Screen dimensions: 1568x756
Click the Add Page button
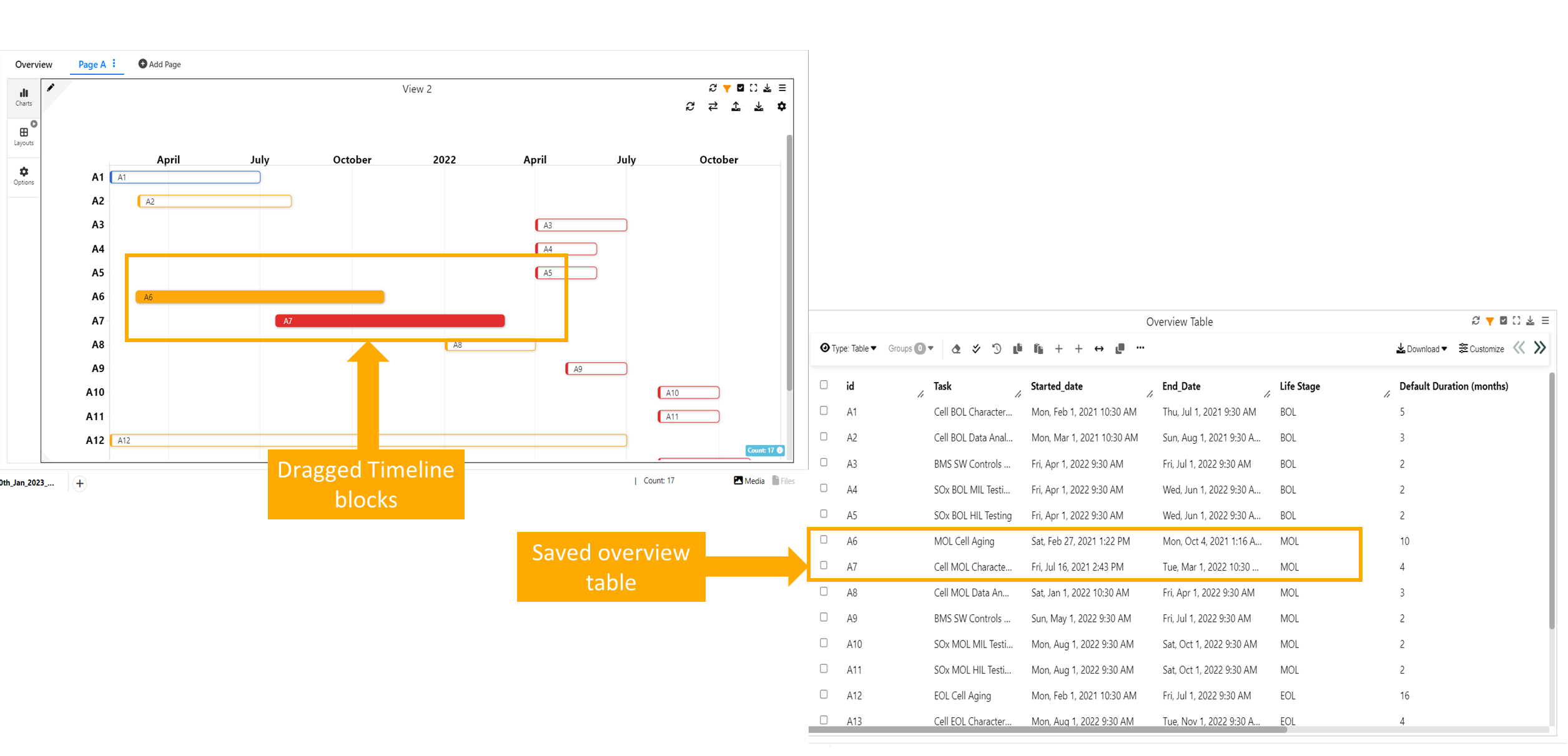pyautogui.click(x=159, y=64)
